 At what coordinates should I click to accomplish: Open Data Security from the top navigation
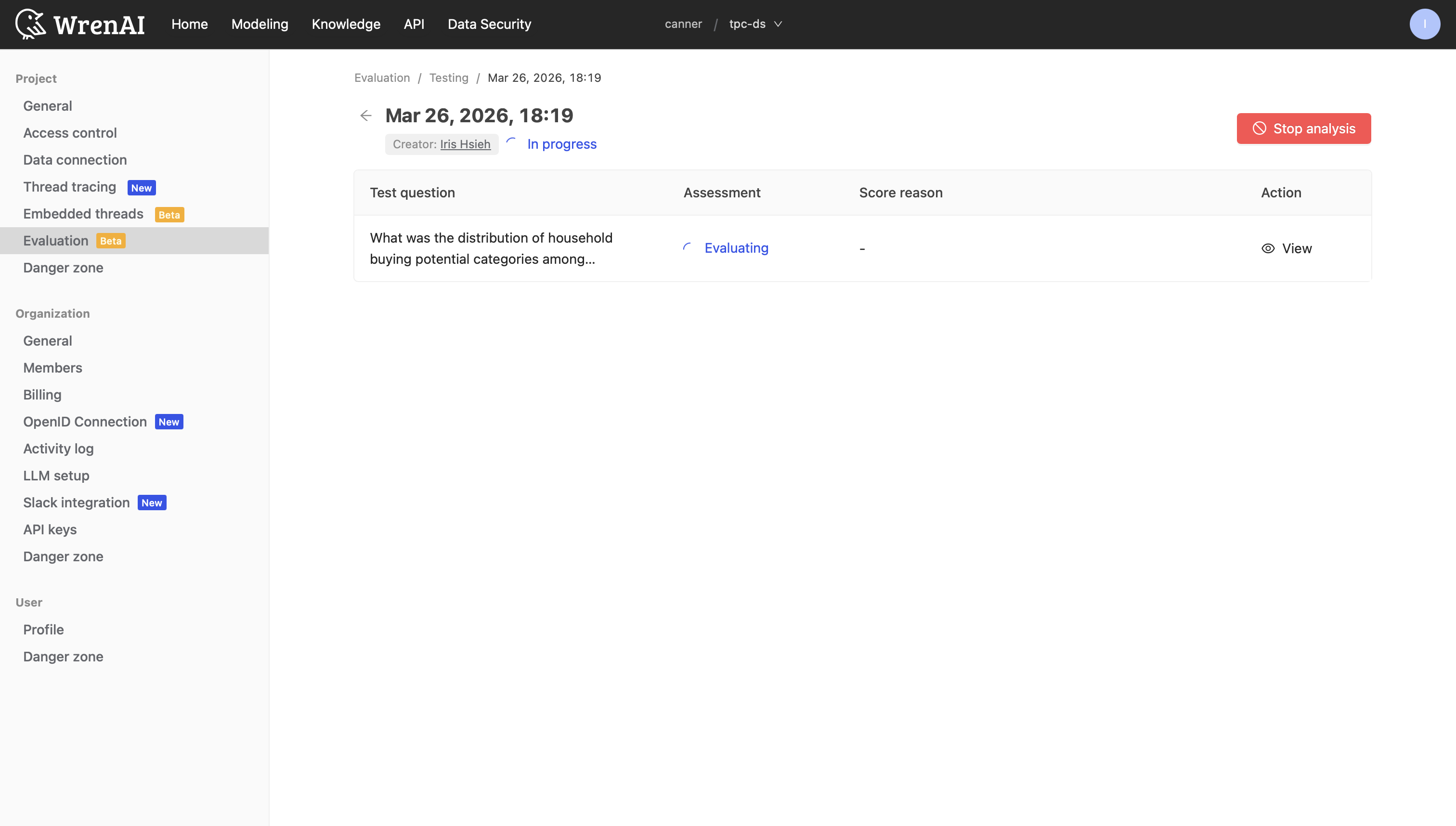pos(489,24)
